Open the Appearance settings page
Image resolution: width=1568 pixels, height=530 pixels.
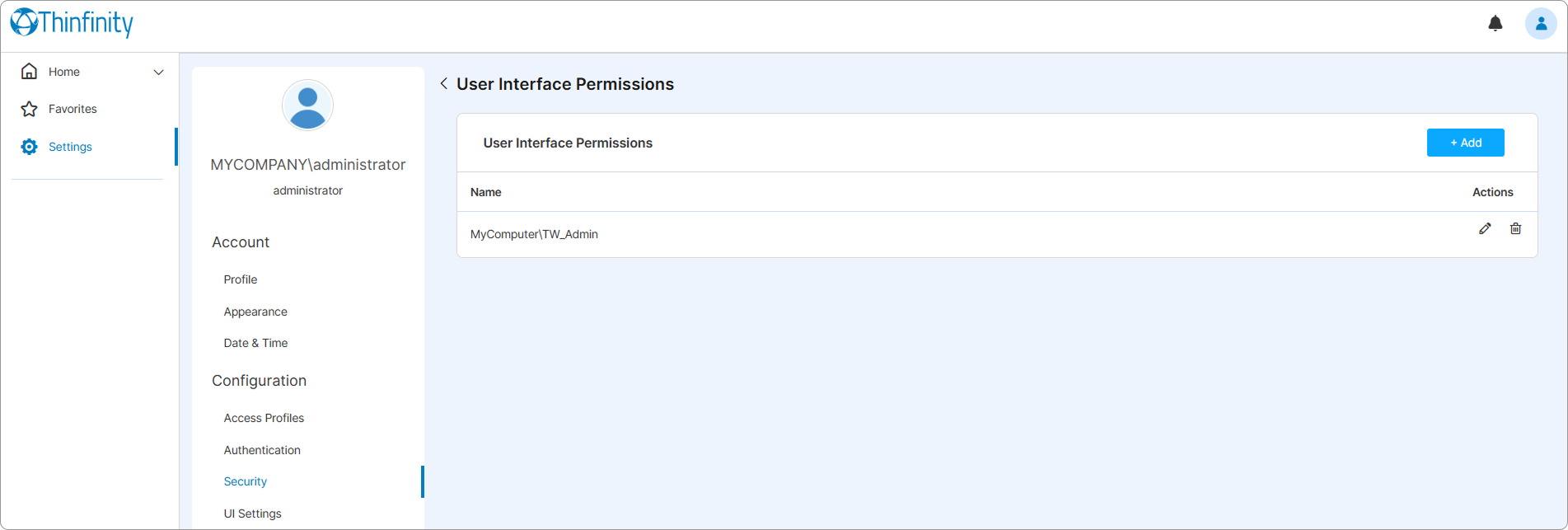click(255, 312)
